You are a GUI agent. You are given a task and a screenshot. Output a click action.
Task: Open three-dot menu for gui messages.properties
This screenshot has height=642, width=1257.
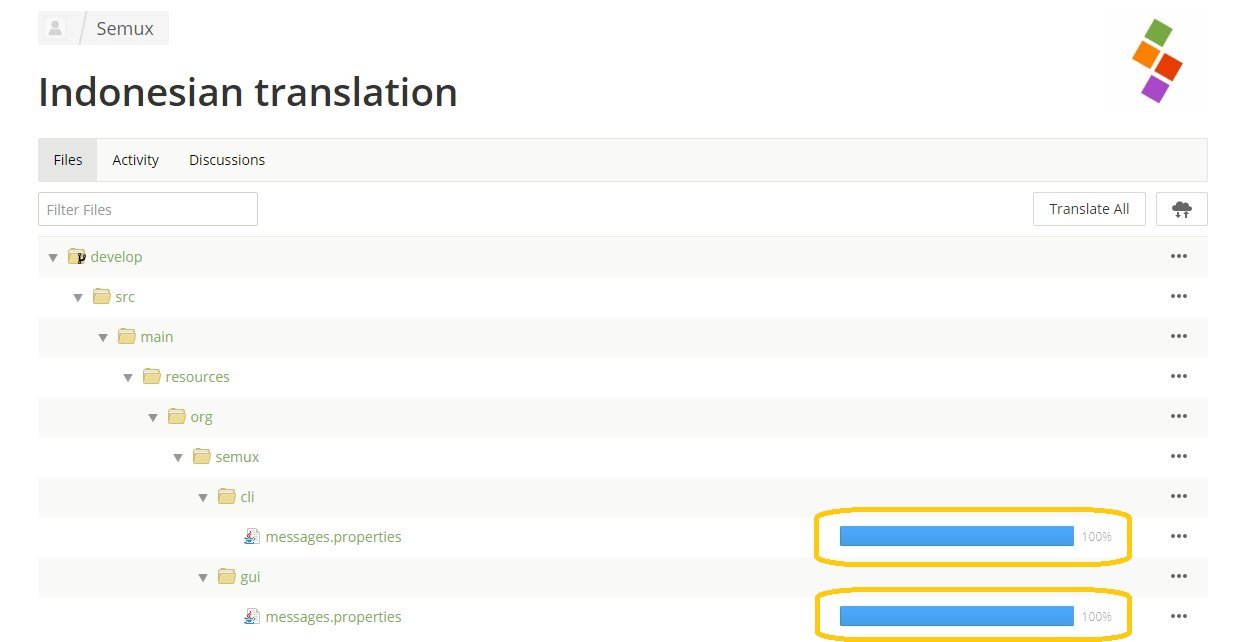click(1178, 617)
